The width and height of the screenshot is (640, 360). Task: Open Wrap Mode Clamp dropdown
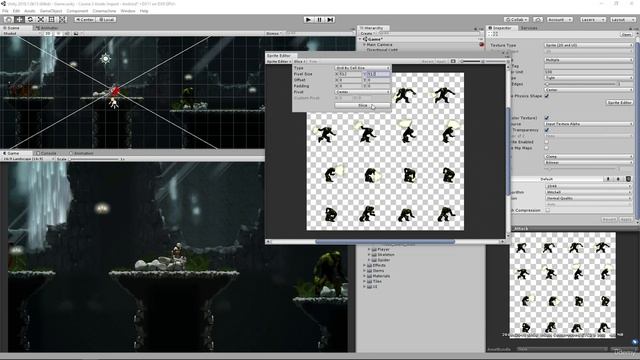point(588,157)
